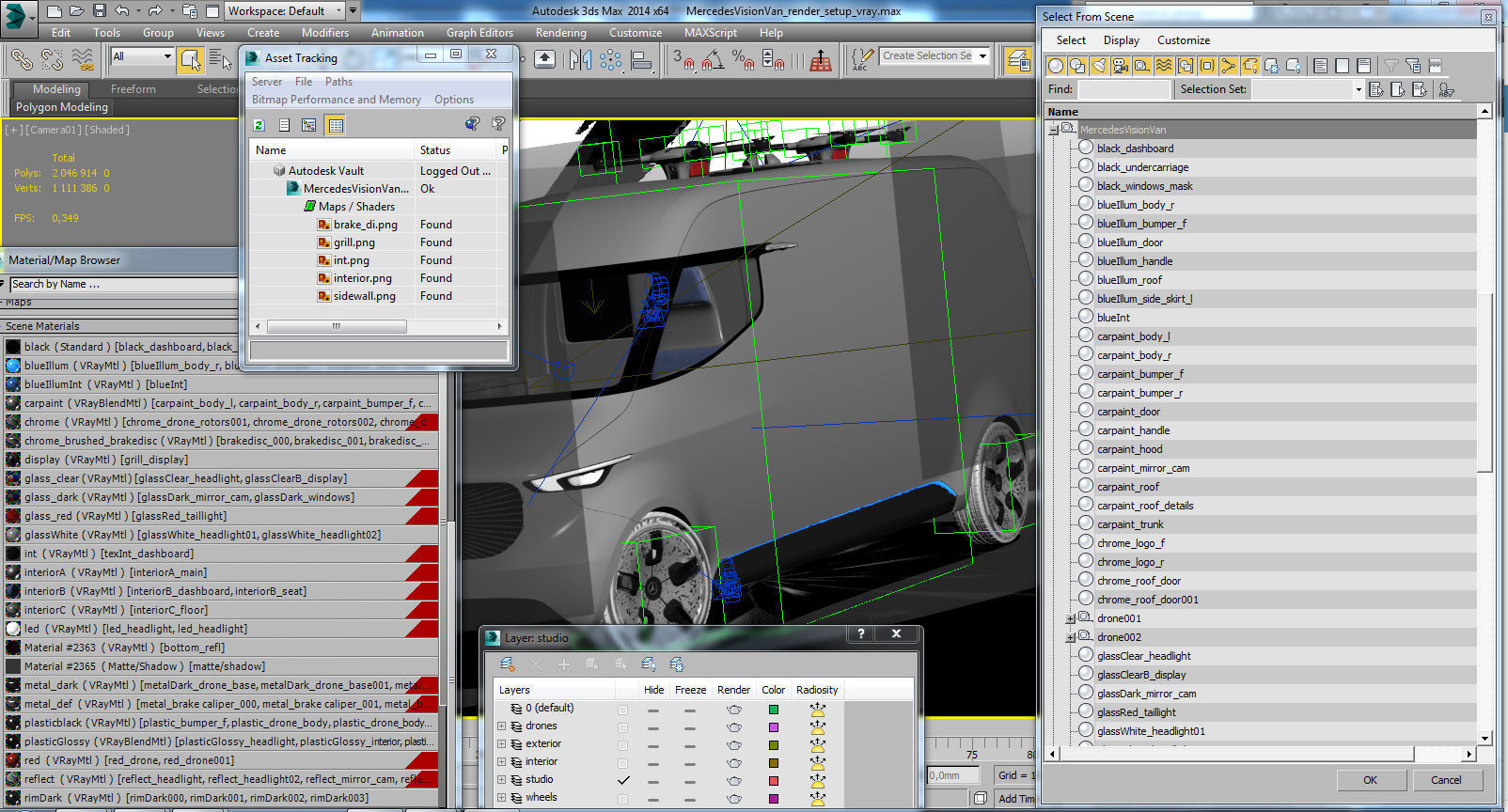The height and width of the screenshot is (812, 1508).
Task: Click red color swatch of studio layer
Action: point(774,780)
